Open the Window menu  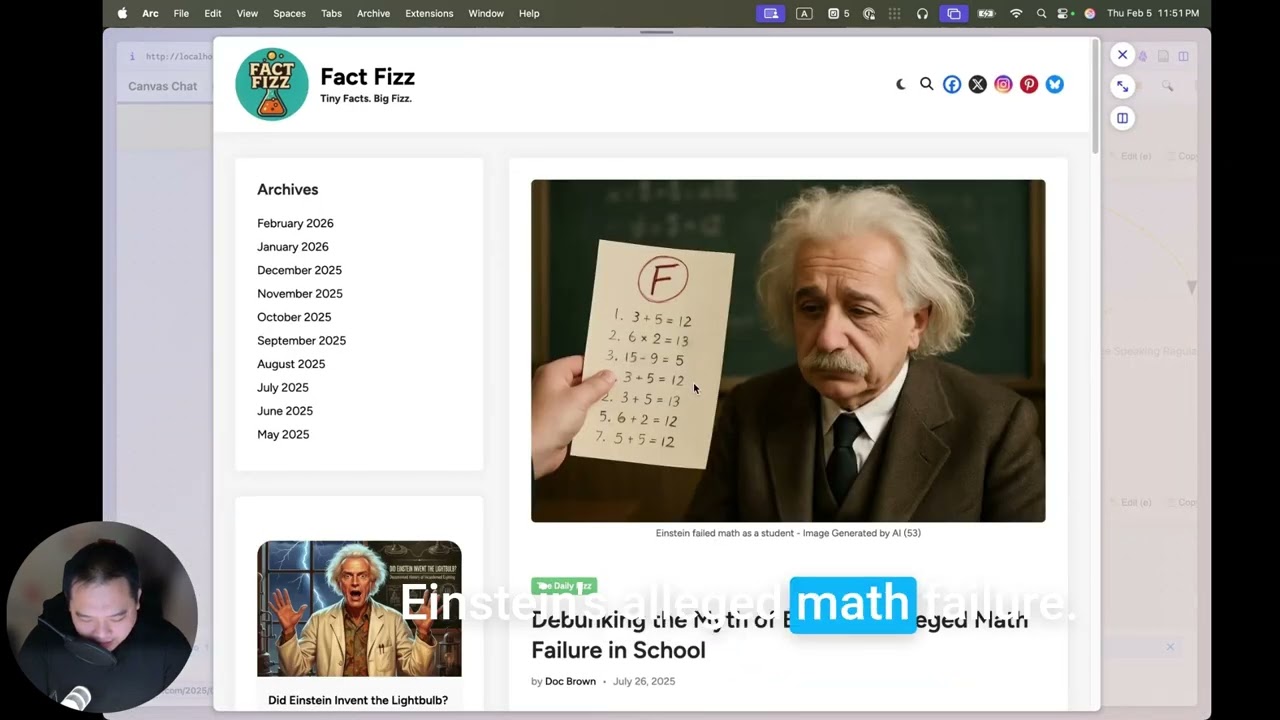[486, 13]
